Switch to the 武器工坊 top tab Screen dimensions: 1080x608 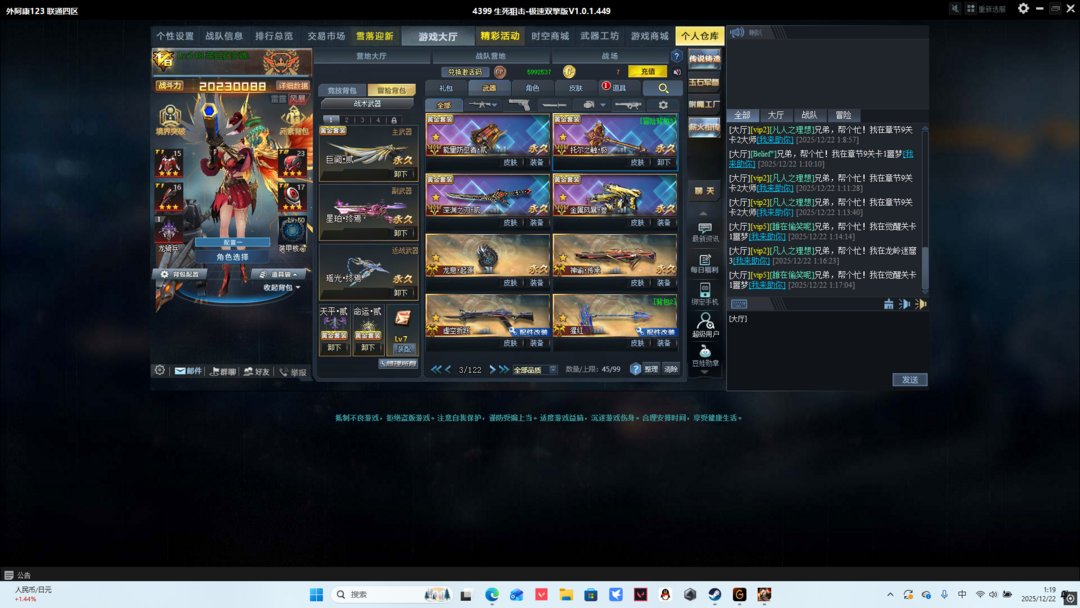(x=599, y=36)
